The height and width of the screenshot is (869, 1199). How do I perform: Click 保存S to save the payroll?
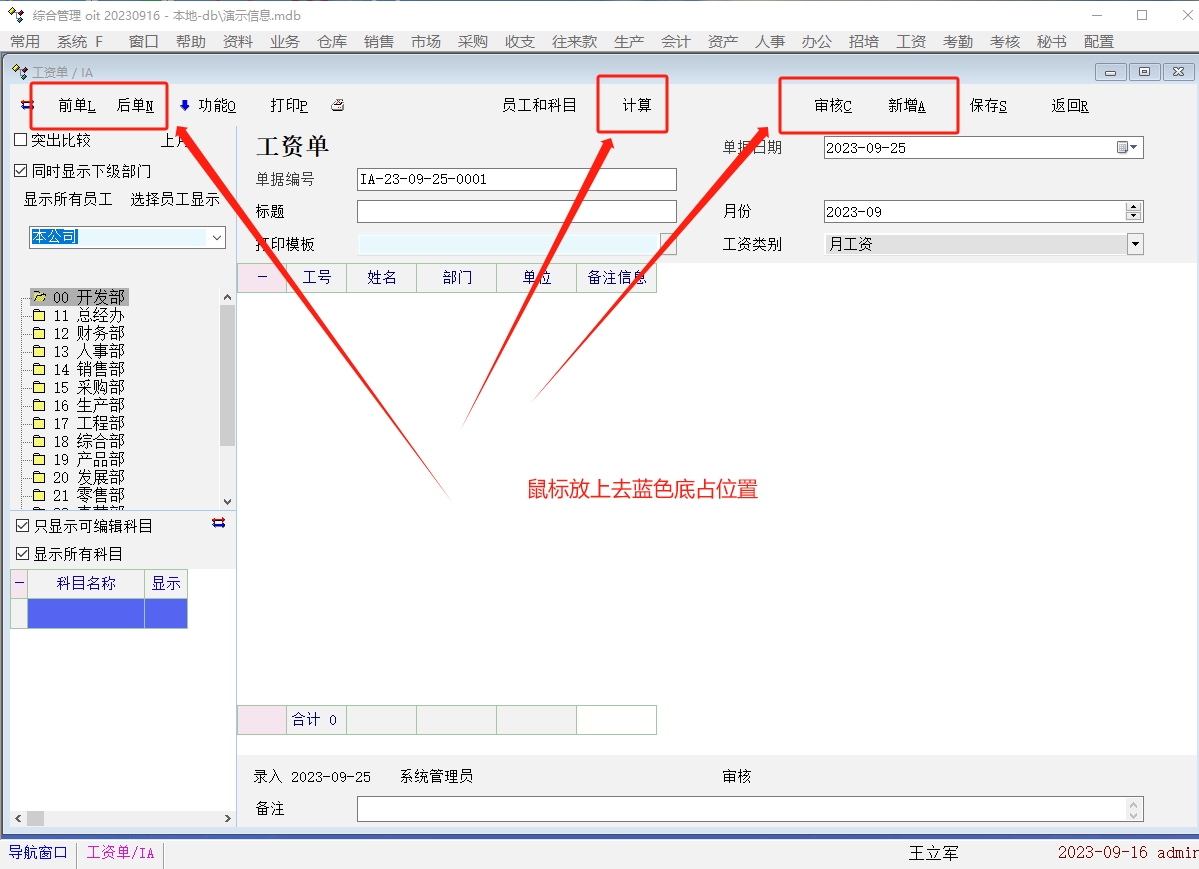(988, 105)
